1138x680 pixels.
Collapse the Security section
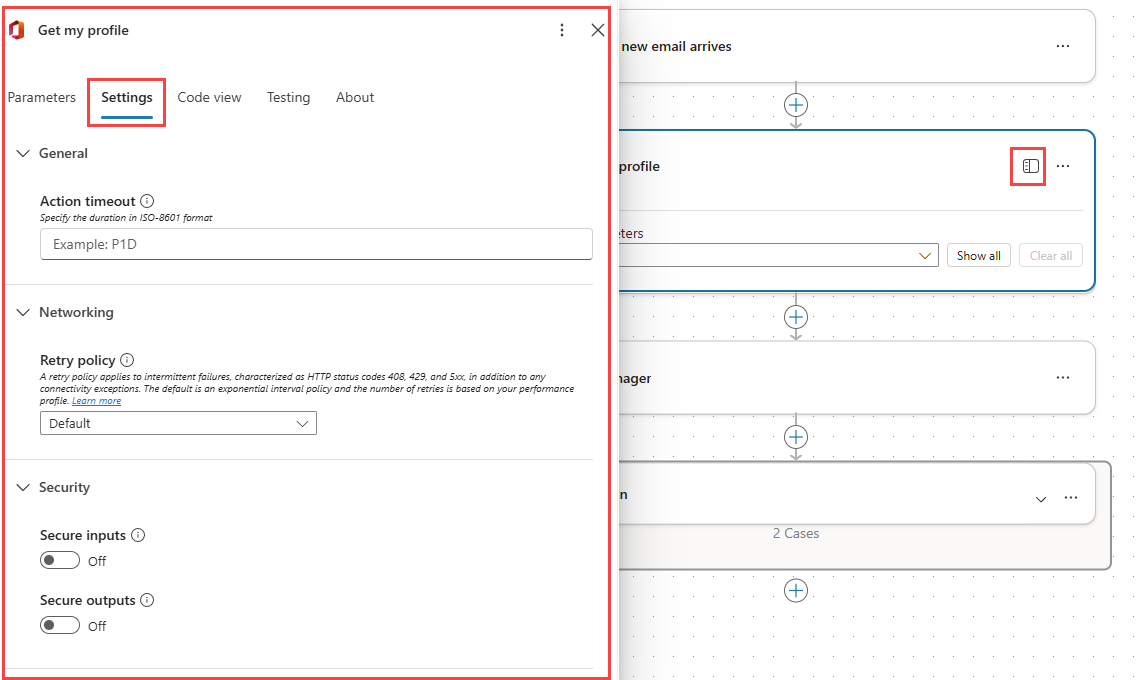(23, 487)
